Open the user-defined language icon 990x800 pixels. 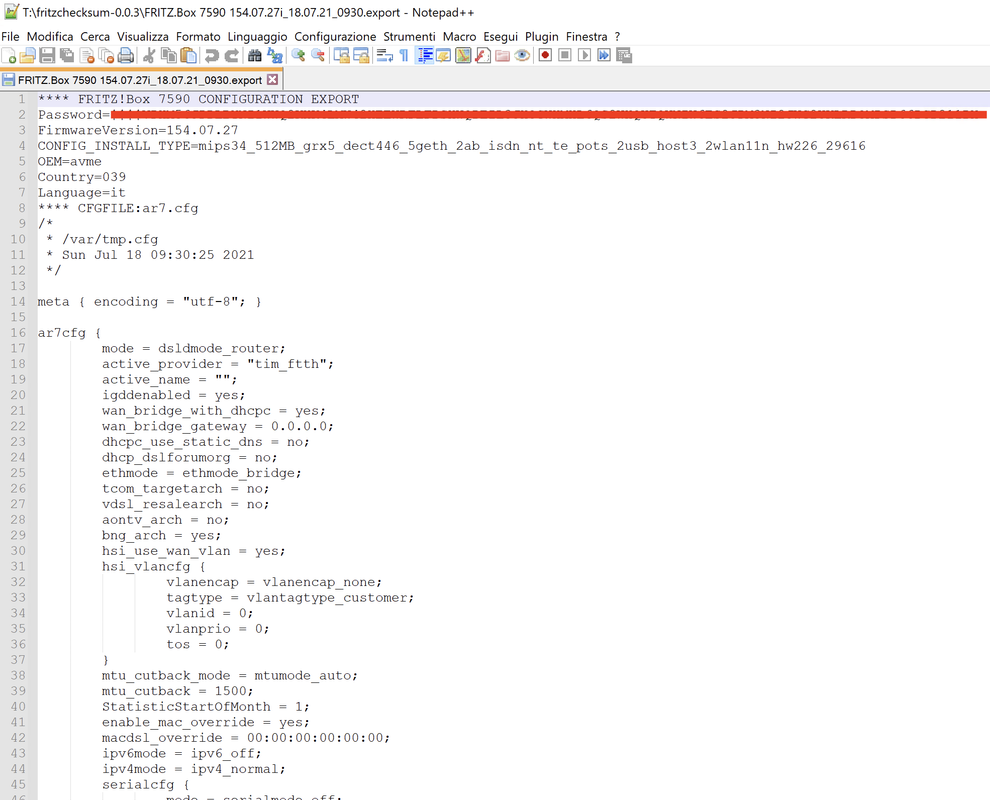[x=443, y=56]
